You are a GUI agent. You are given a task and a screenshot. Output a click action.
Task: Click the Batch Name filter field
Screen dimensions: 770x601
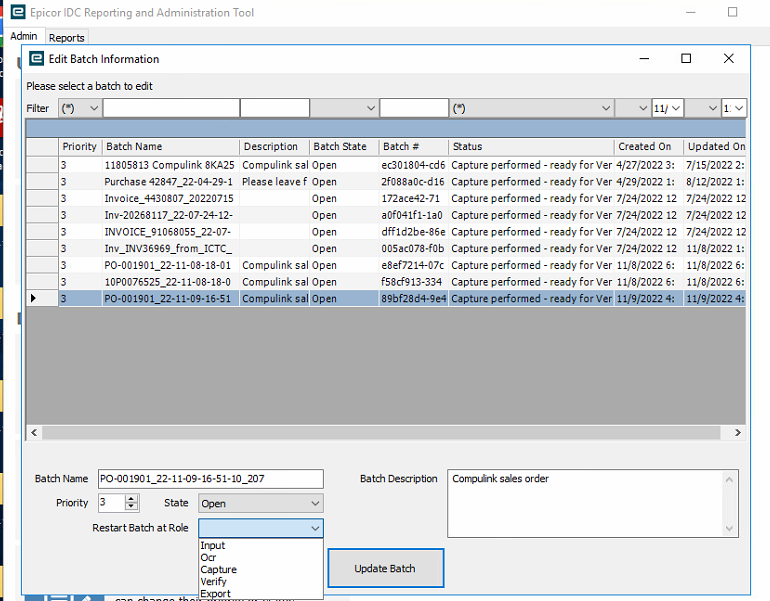coord(171,108)
